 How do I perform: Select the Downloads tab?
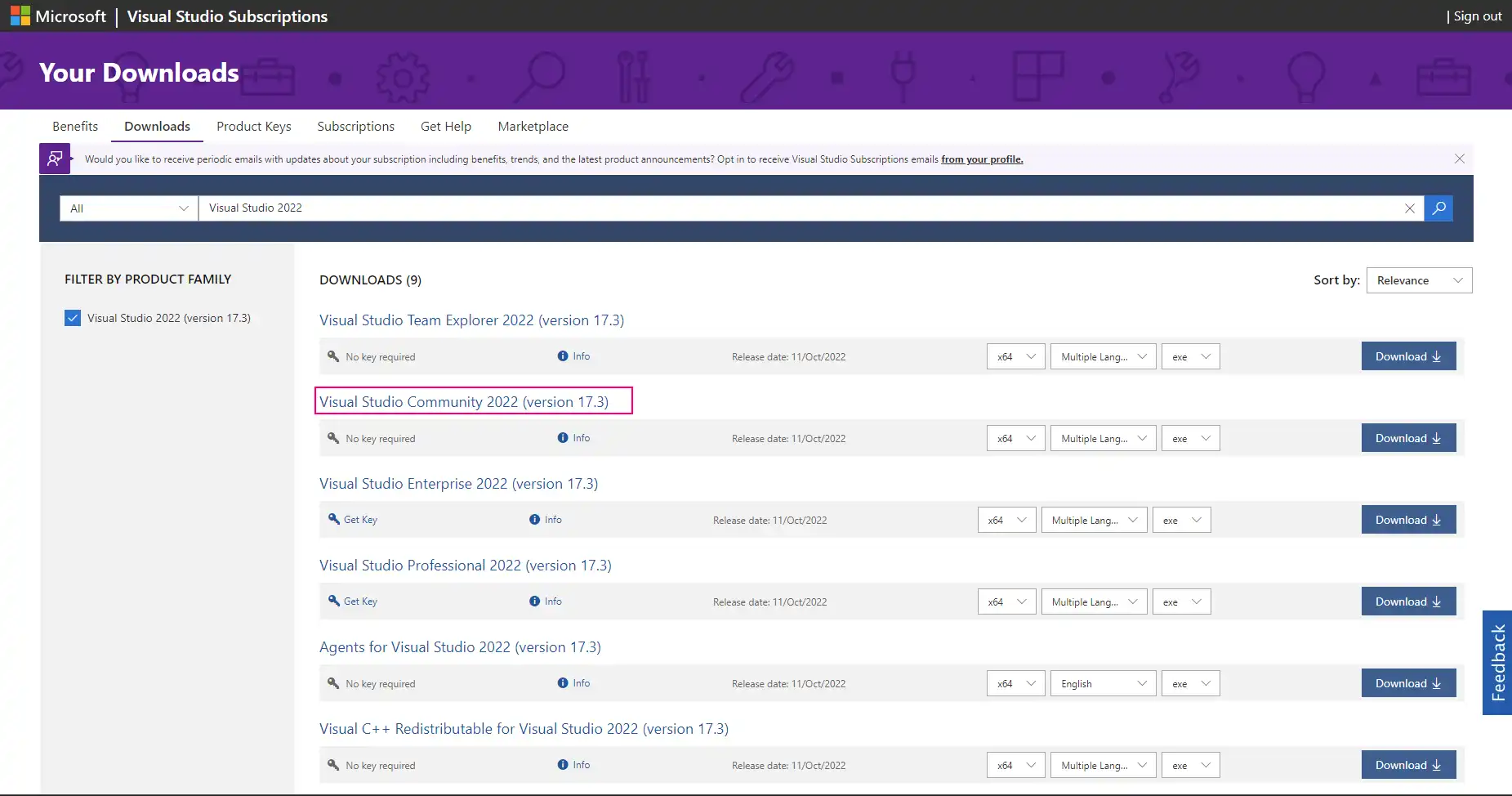tap(157, 126)
